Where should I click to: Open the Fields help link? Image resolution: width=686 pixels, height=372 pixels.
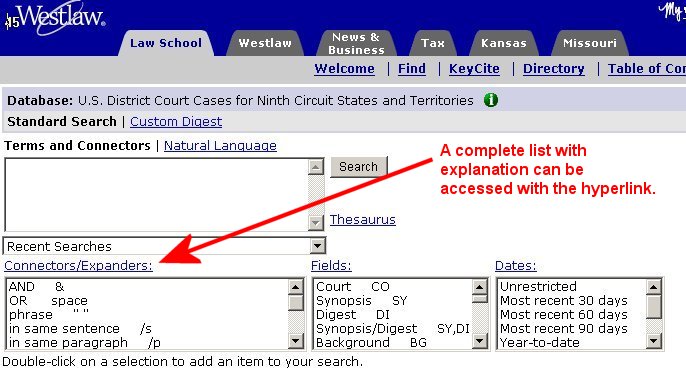(331, 266)
